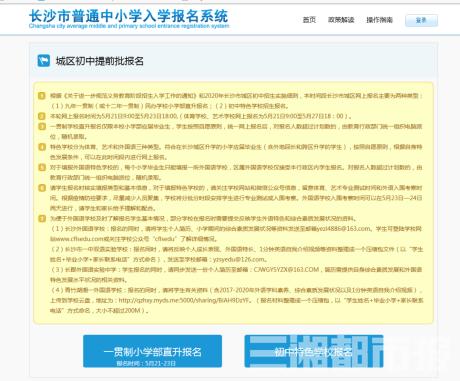Click the number 2 notice bullet icon
This screenshot has height=381, width=460.
click(x=42, y=116)
